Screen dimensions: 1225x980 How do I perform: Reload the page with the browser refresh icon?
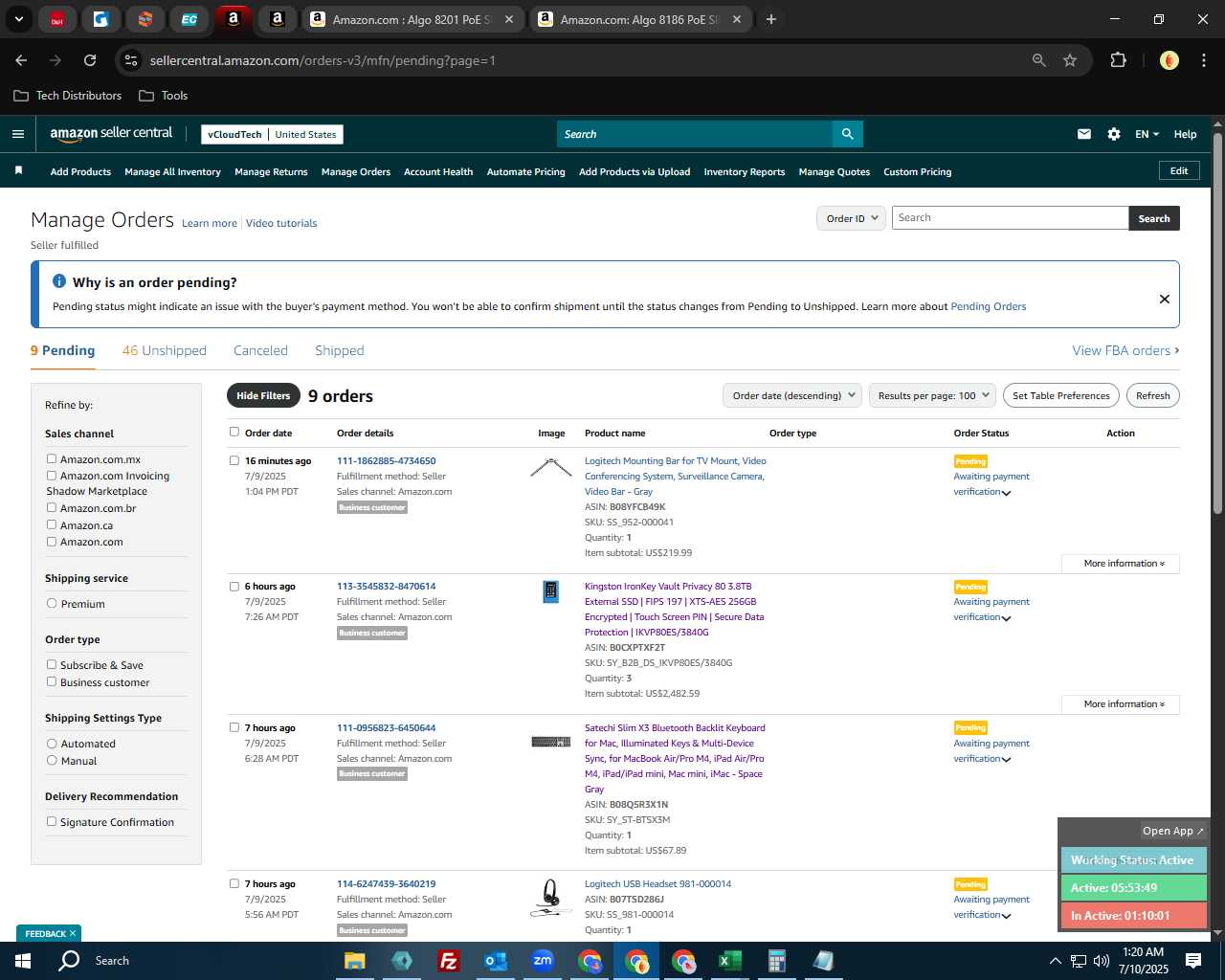pos(90,60)
